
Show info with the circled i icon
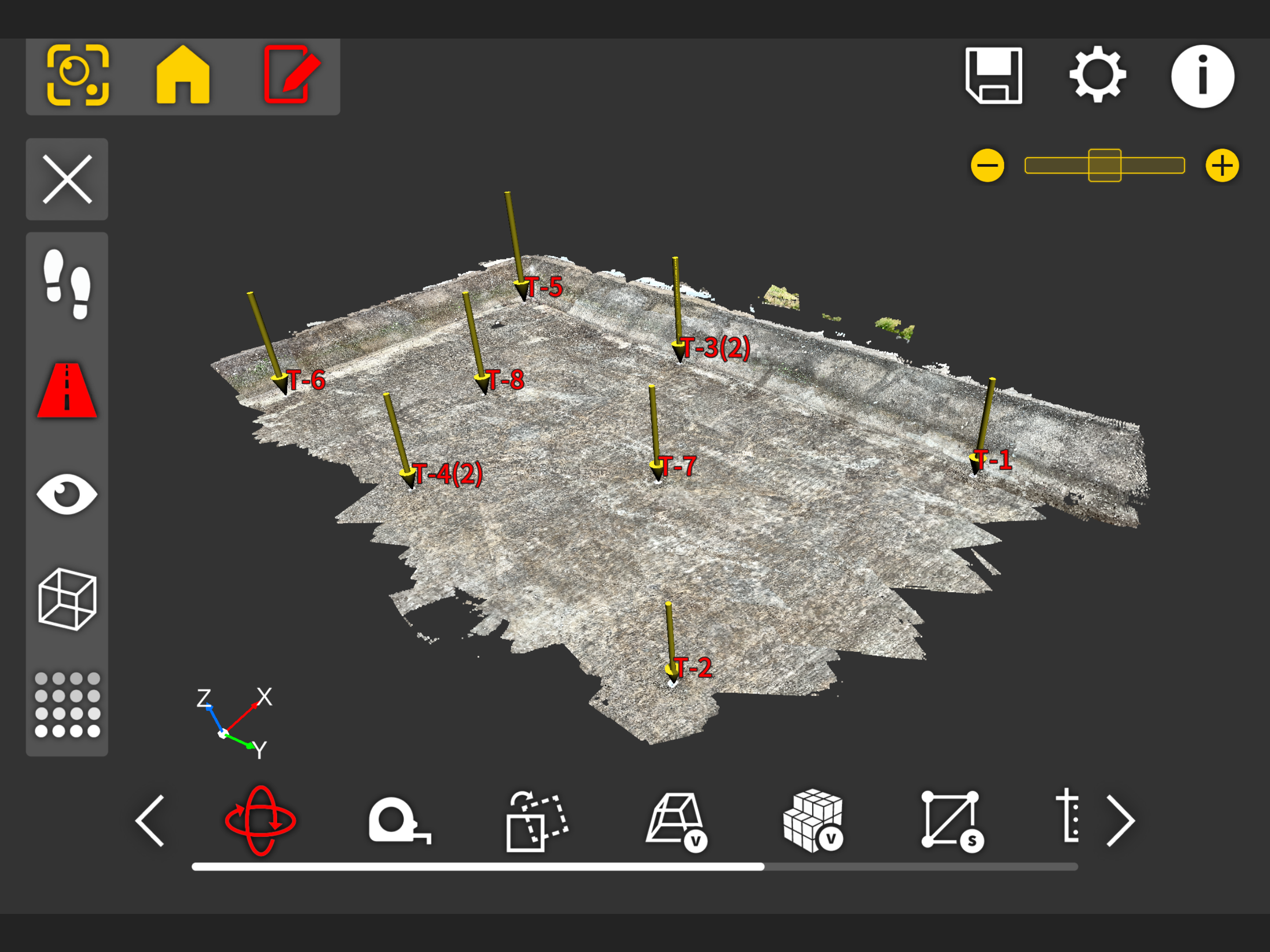click(1203, 76)
